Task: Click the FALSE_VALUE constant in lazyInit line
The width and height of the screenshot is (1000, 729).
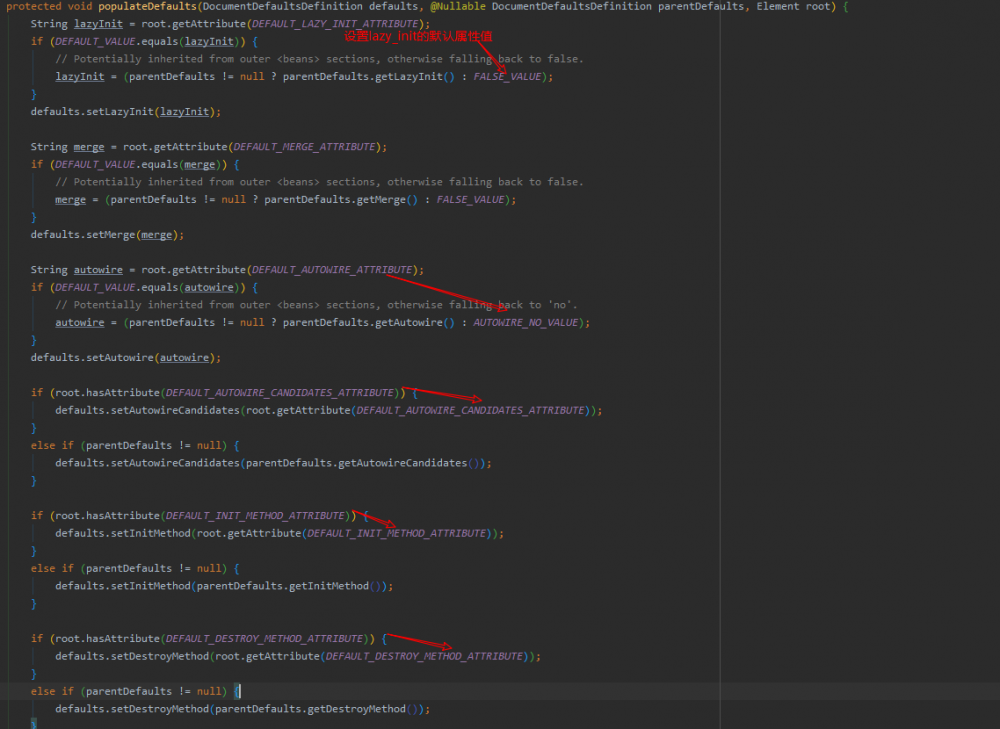Action: pyautogui.click(x=507, y=77)
